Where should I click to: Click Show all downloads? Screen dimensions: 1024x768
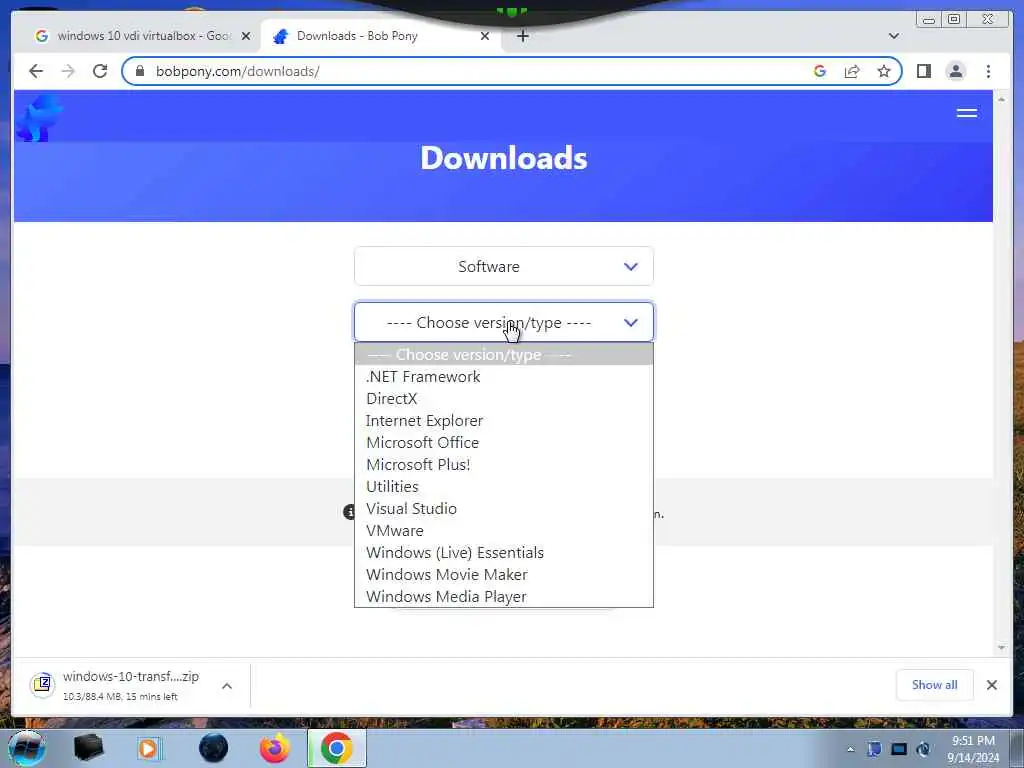935,685
